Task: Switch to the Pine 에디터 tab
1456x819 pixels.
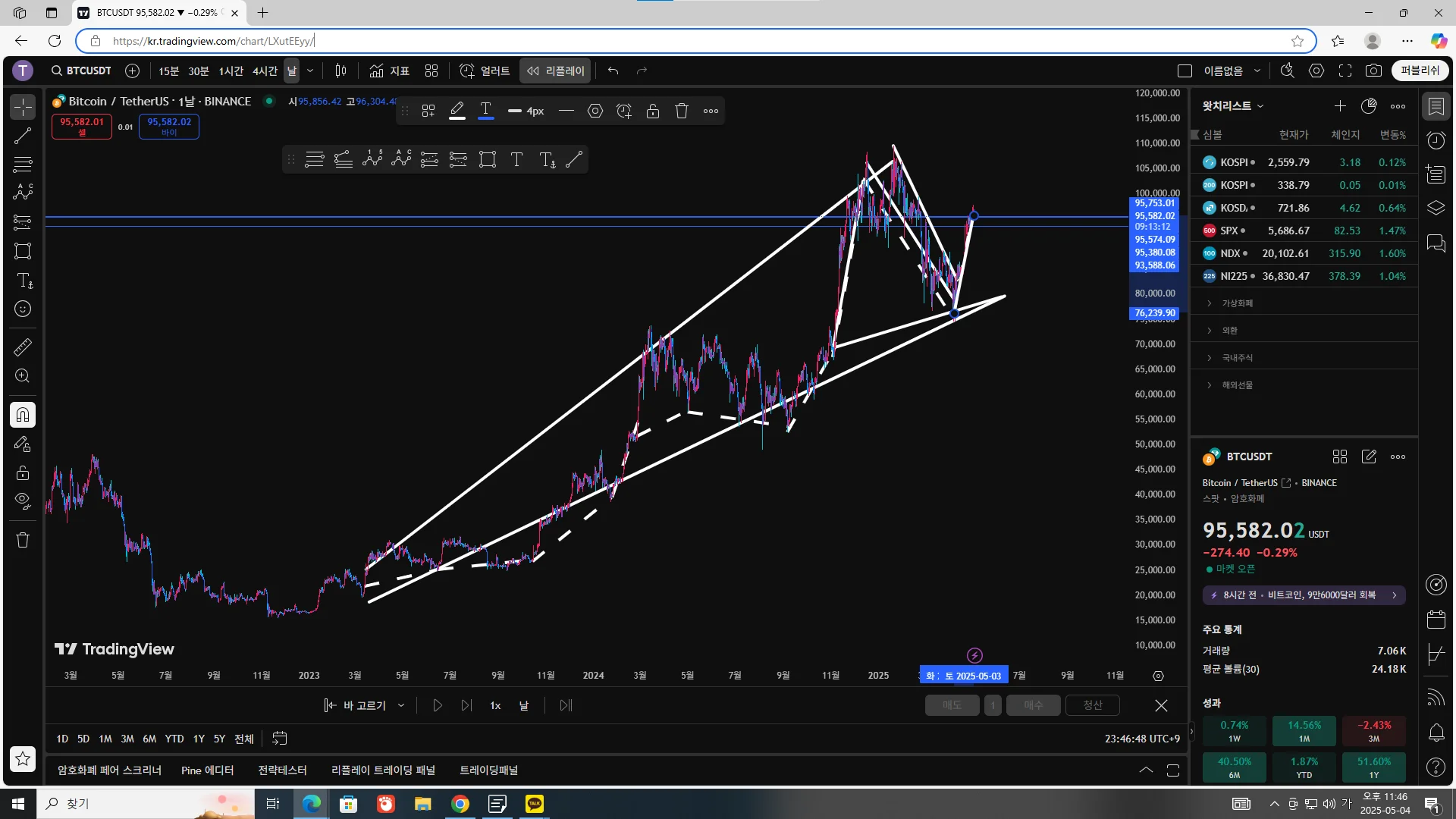Action: [x=207, y=770]
